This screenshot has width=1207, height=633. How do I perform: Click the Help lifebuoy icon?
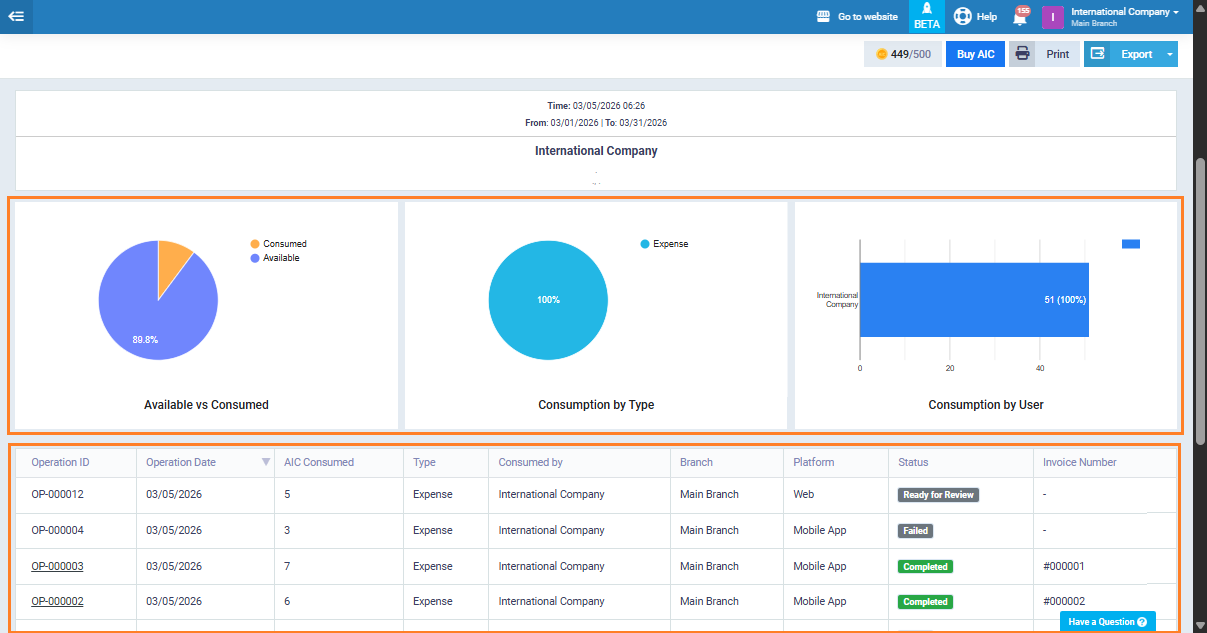click(x=962, y=17)
